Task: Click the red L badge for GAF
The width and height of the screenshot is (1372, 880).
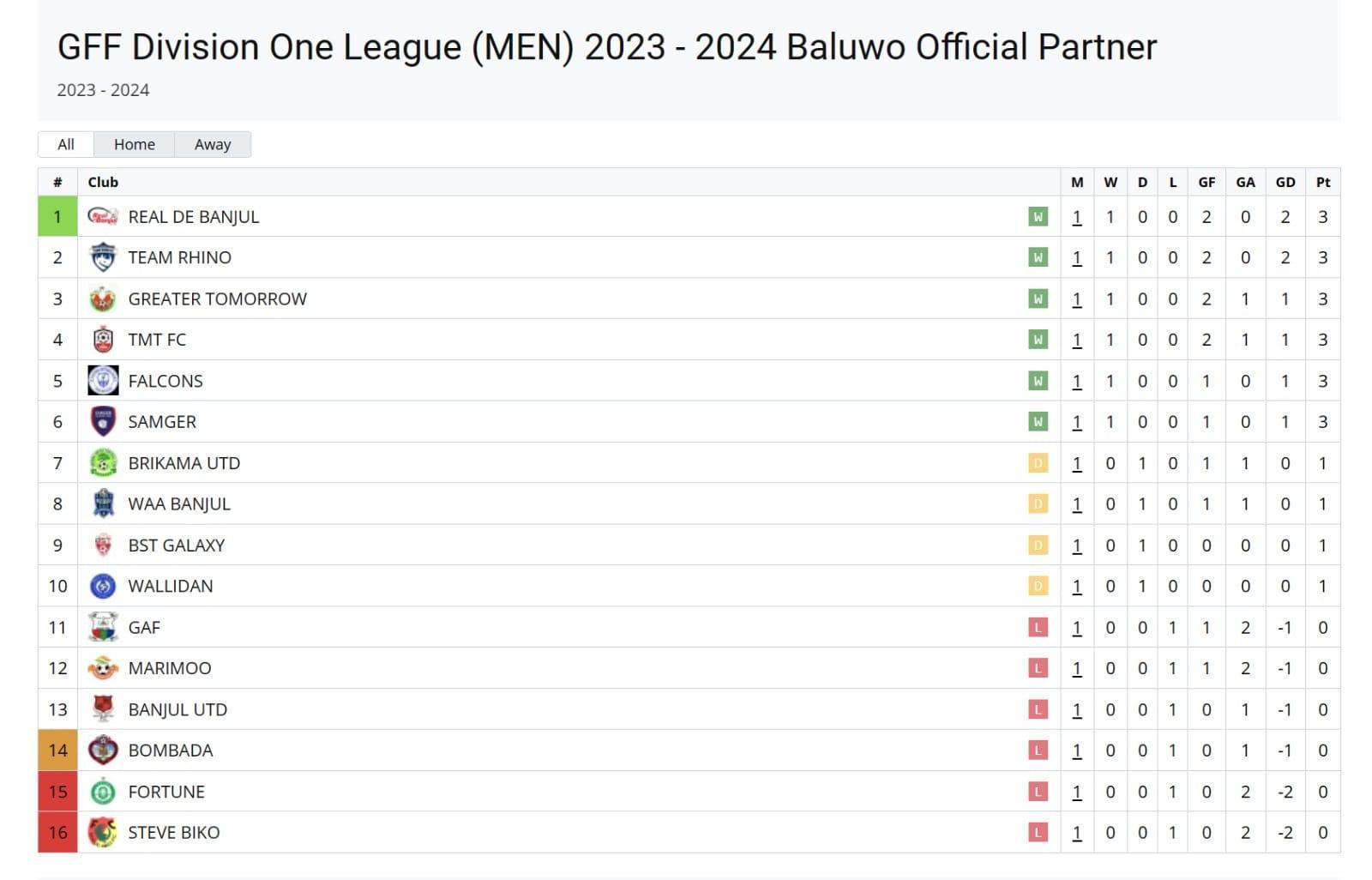Action: [1038, 627]
